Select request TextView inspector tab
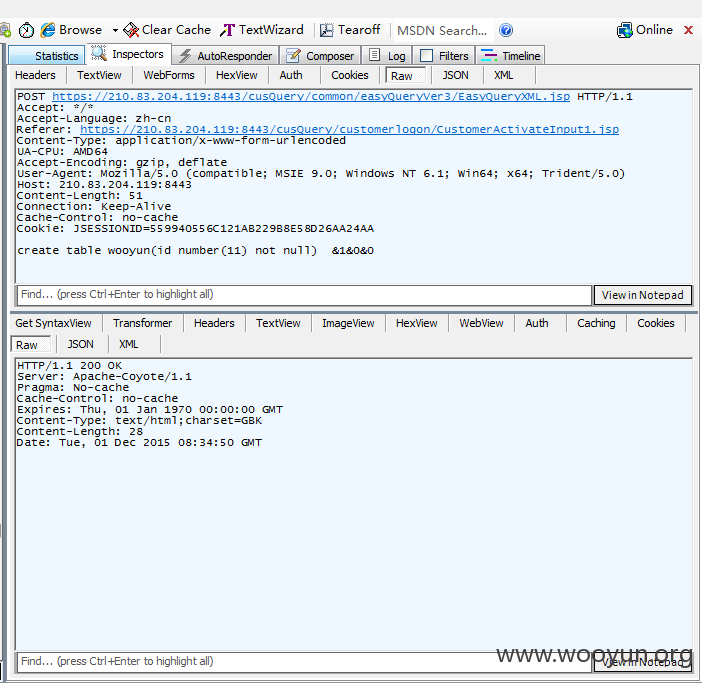Viewport: 702px width, 683px height. (99, 75)
